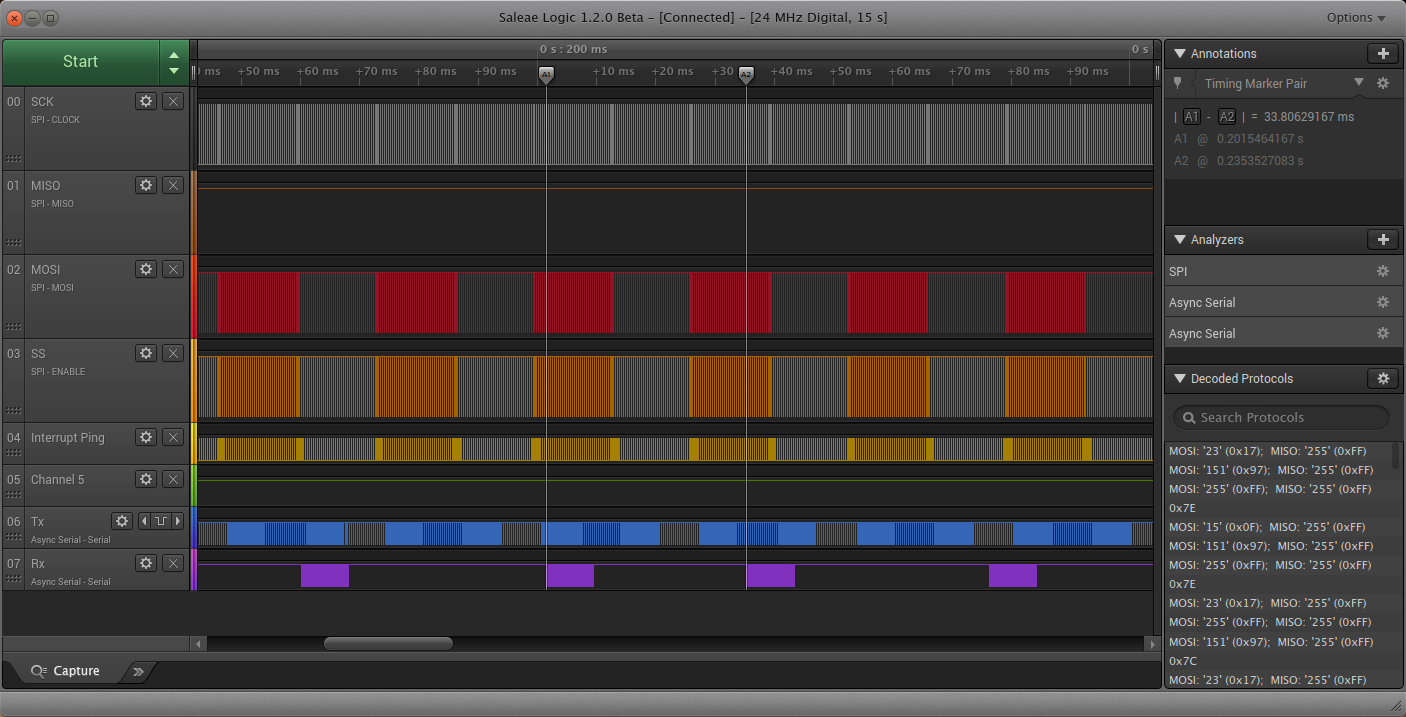This screenshot has width=1406, height=717.
Task: Click the Timing Marker Pair gear icon
Action: click(x=1383, y=84)
